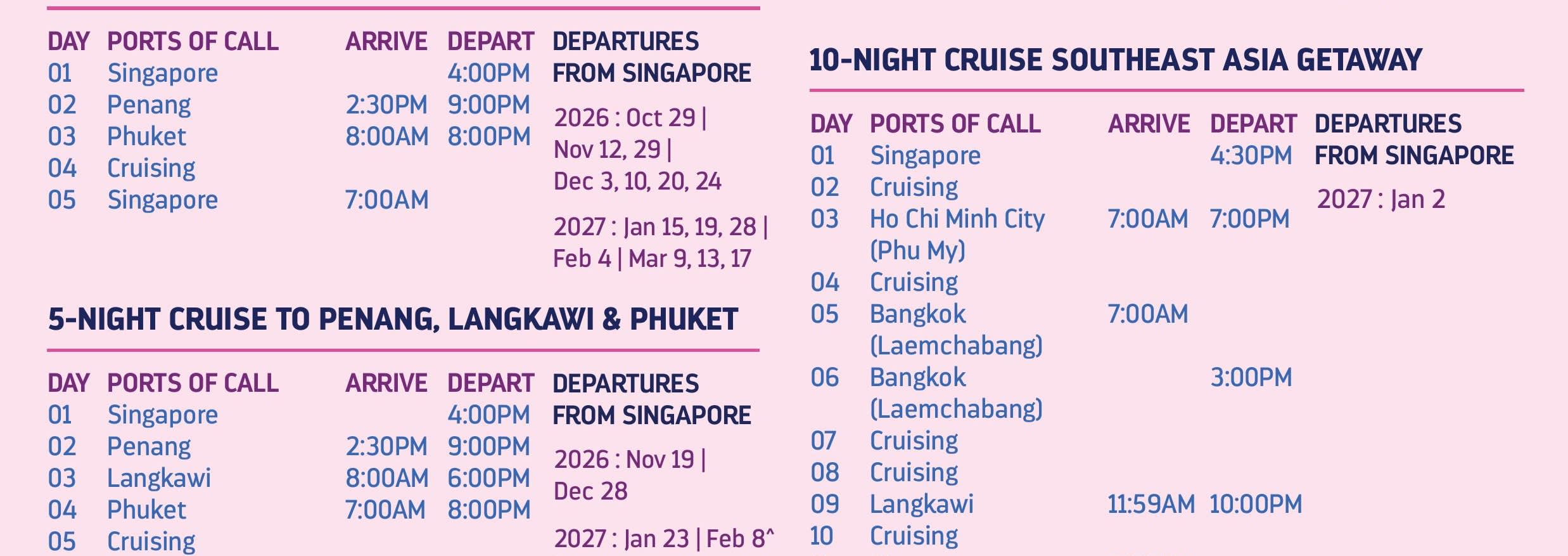Click day 09 in the 10-night itinerary
1568x556 pixels.
[824, 505]
